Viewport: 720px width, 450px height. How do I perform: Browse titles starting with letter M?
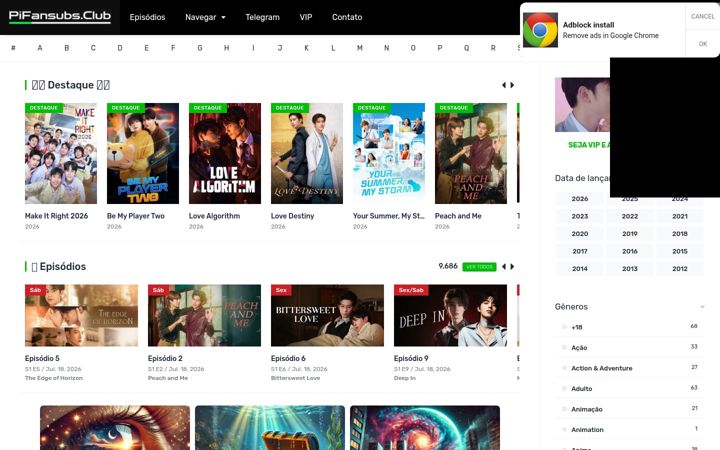[x=360, y=48]
